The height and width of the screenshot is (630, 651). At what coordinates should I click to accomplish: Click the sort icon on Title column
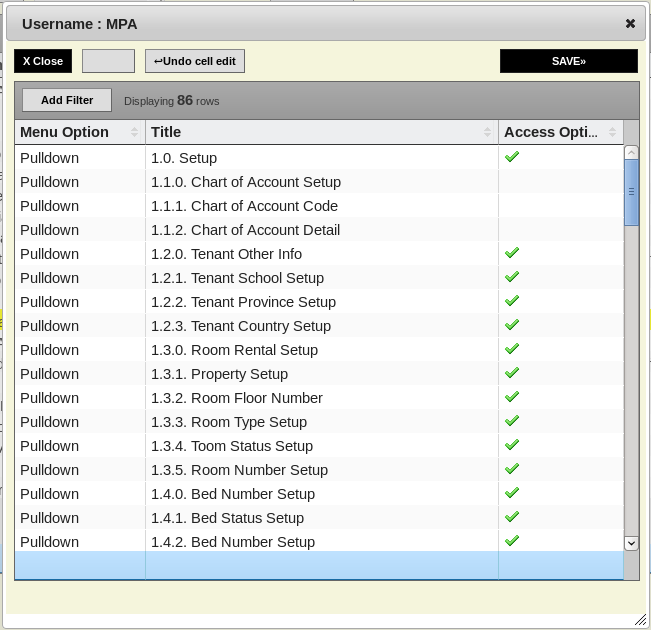click(x=487, y=132)
